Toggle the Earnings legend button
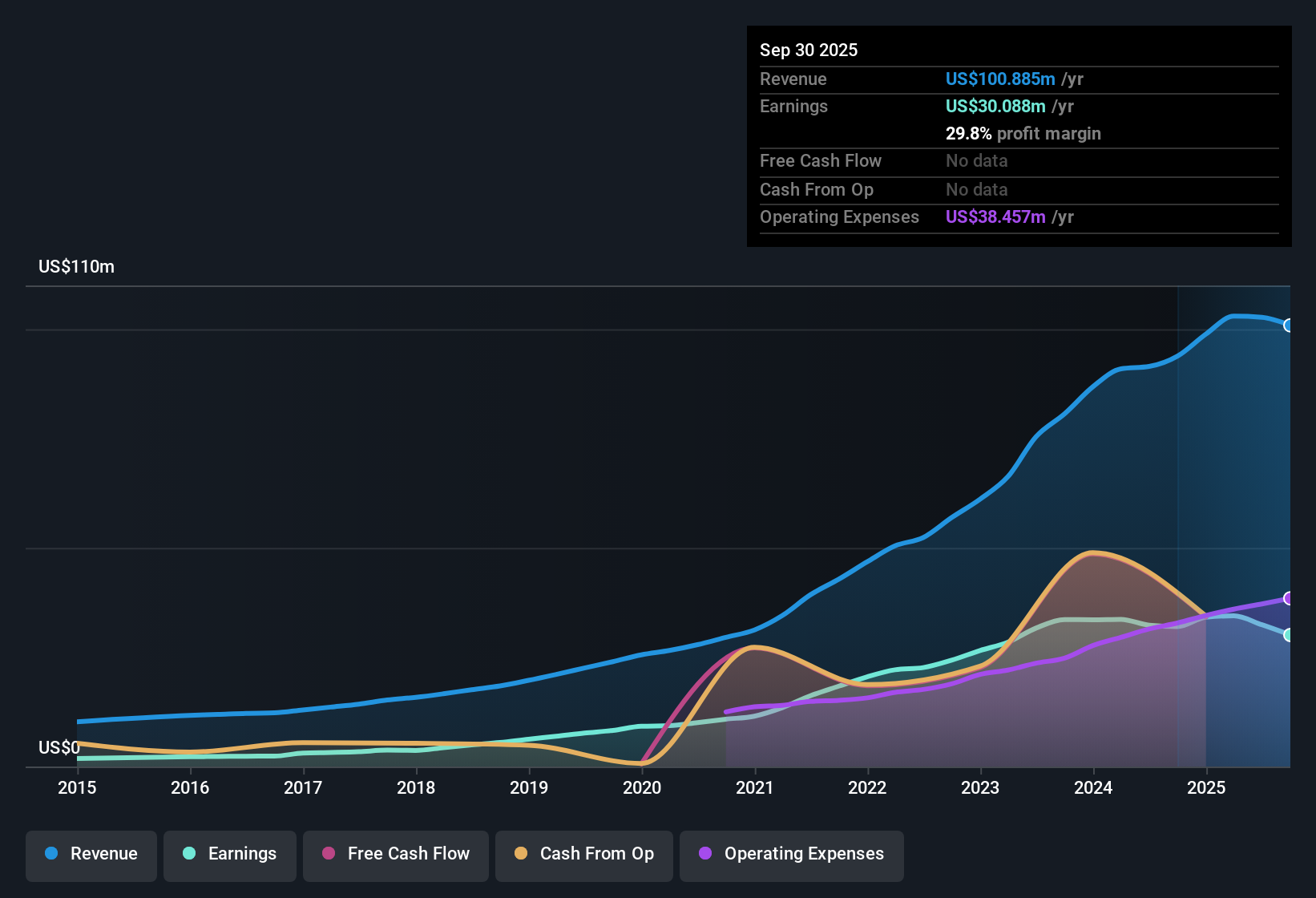The height and width of the screenshot is (898, 1316). pyautogui.click(x=230, y=856)
